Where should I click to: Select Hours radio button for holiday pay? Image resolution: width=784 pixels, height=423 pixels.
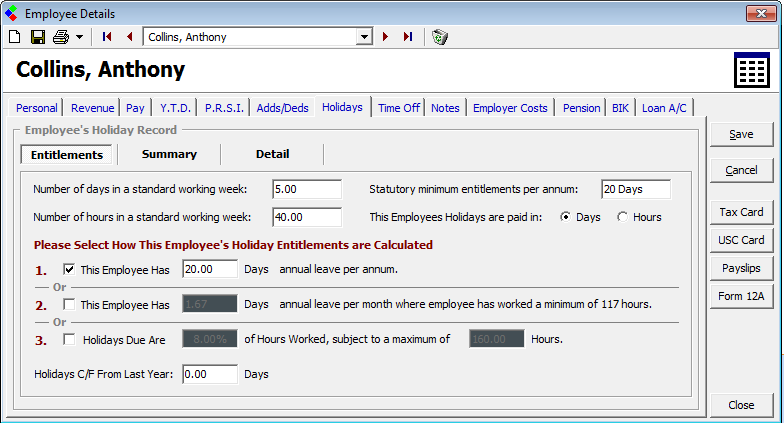coord(622,217)
